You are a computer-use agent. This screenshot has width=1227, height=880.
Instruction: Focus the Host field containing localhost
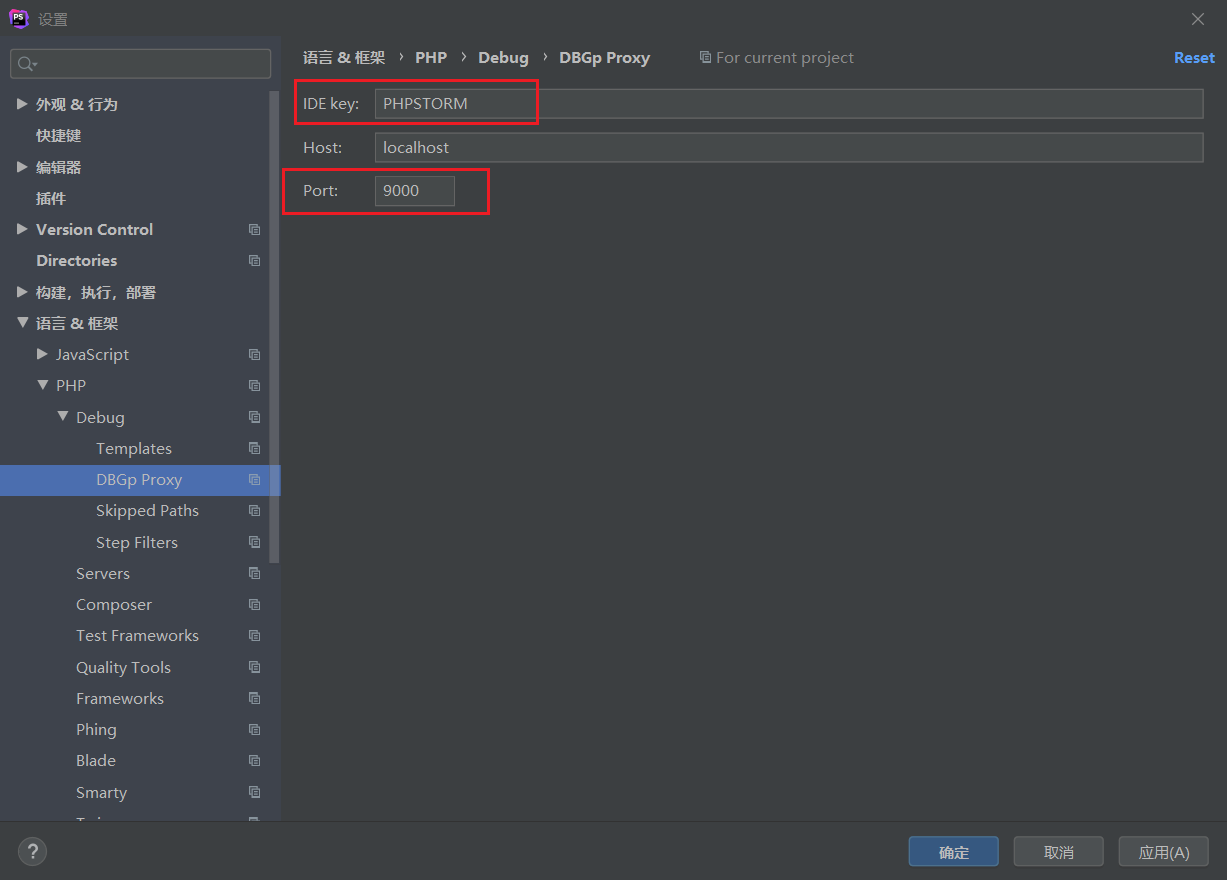789,147
